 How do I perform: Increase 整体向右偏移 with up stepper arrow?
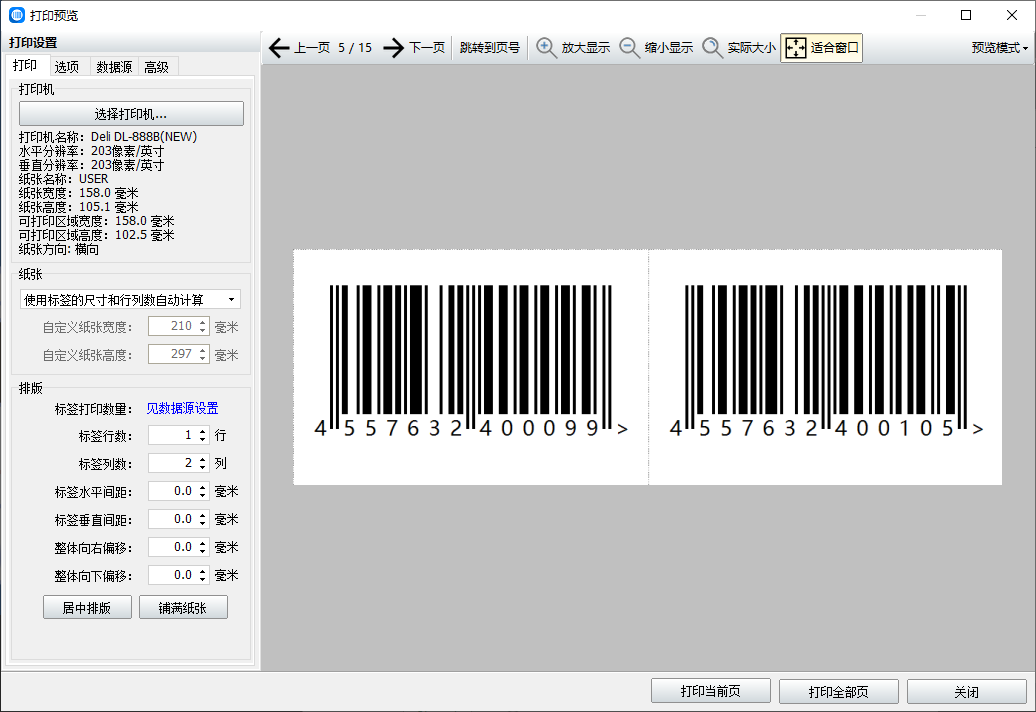click(x=203, y=543)
